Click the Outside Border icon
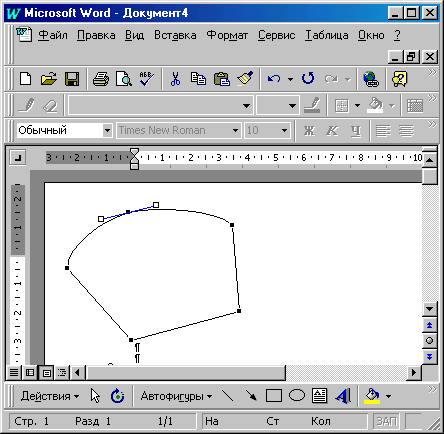444x434 pixels. pyautogui.click(x=342, y=106)
